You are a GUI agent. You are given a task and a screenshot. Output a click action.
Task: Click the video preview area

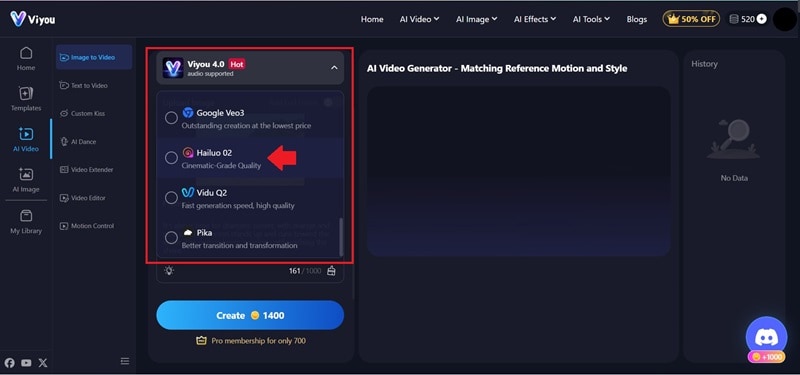point(518,171)
